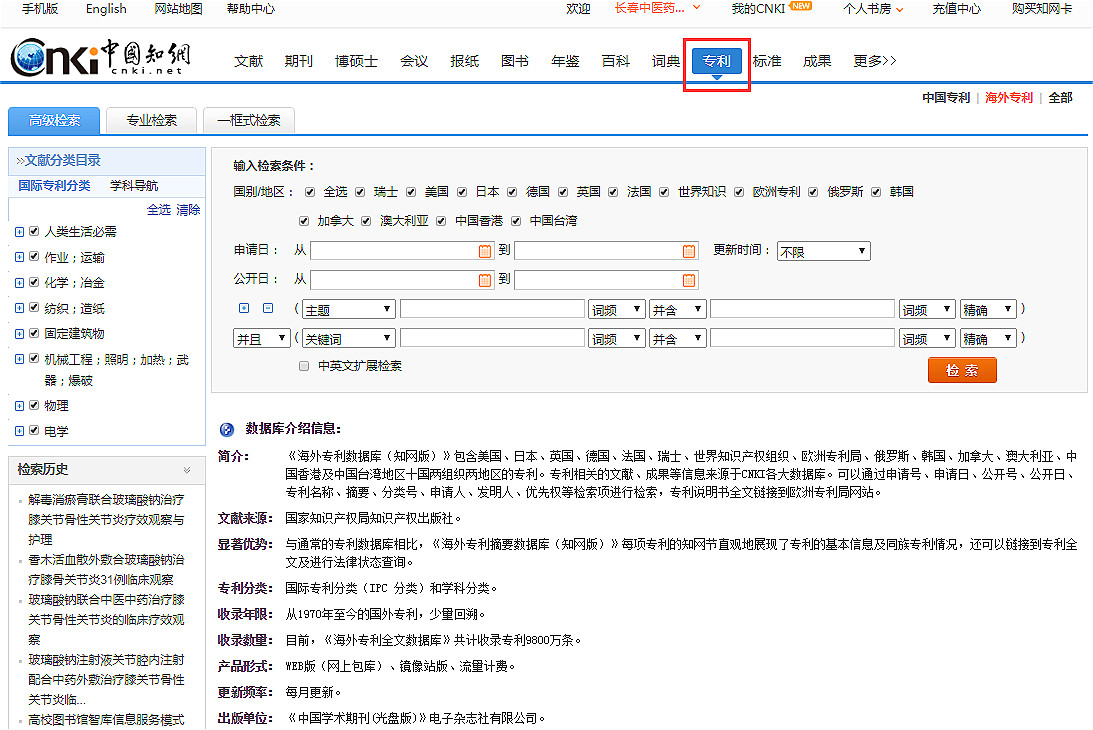Click the 更多>> navigation link

[875, 61]
